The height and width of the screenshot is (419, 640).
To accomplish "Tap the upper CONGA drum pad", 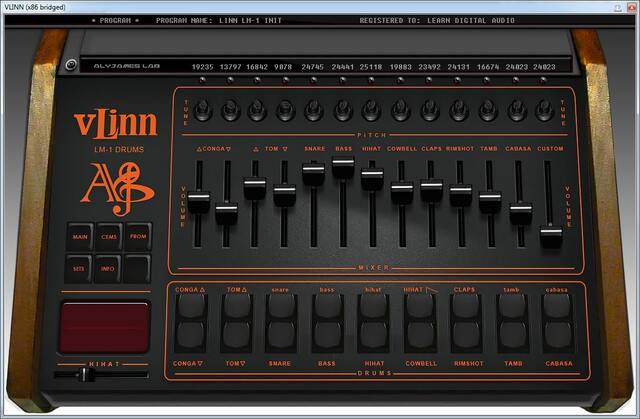I will coord(189,307).
